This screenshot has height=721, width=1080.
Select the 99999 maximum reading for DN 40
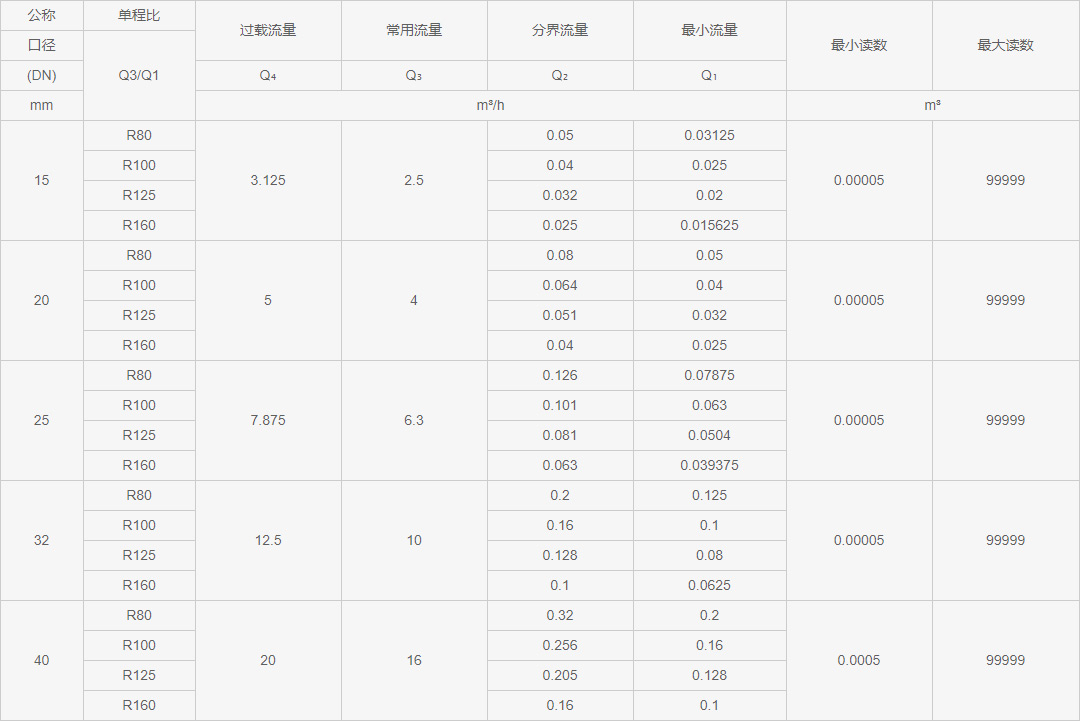(x=1004, y=660)
